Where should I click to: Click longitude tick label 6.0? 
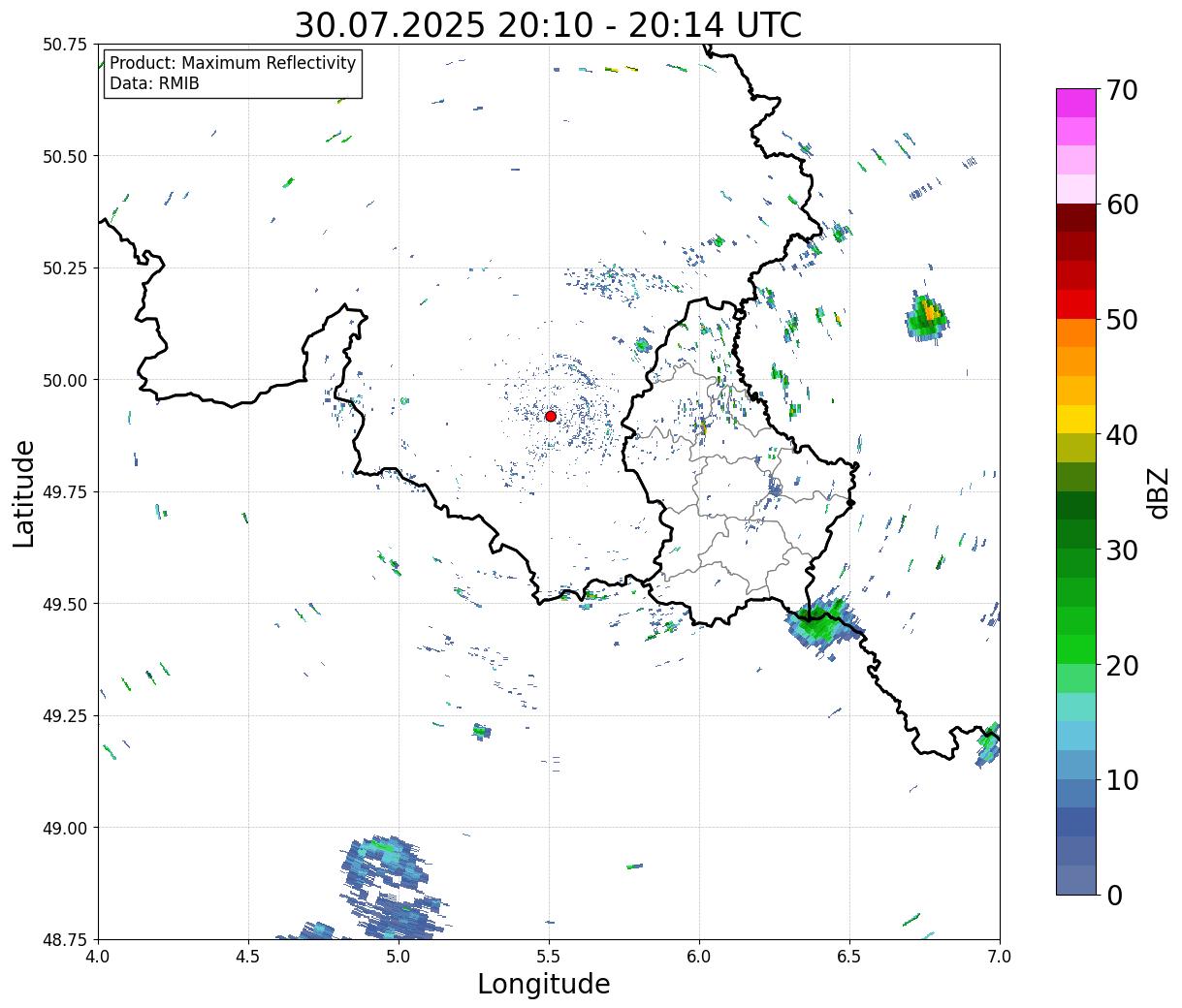coord(699,957)
